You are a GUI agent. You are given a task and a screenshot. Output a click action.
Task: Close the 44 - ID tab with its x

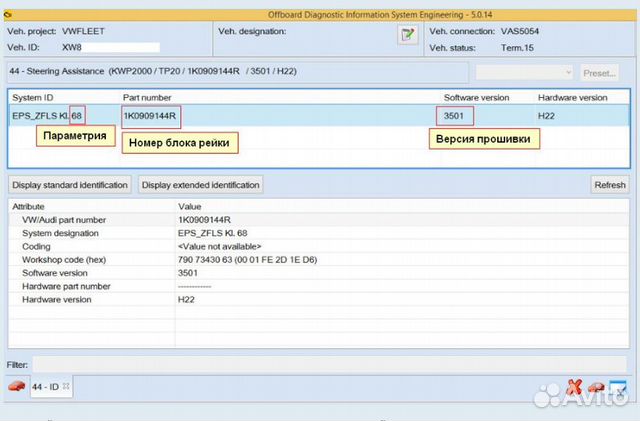(66, 386)
